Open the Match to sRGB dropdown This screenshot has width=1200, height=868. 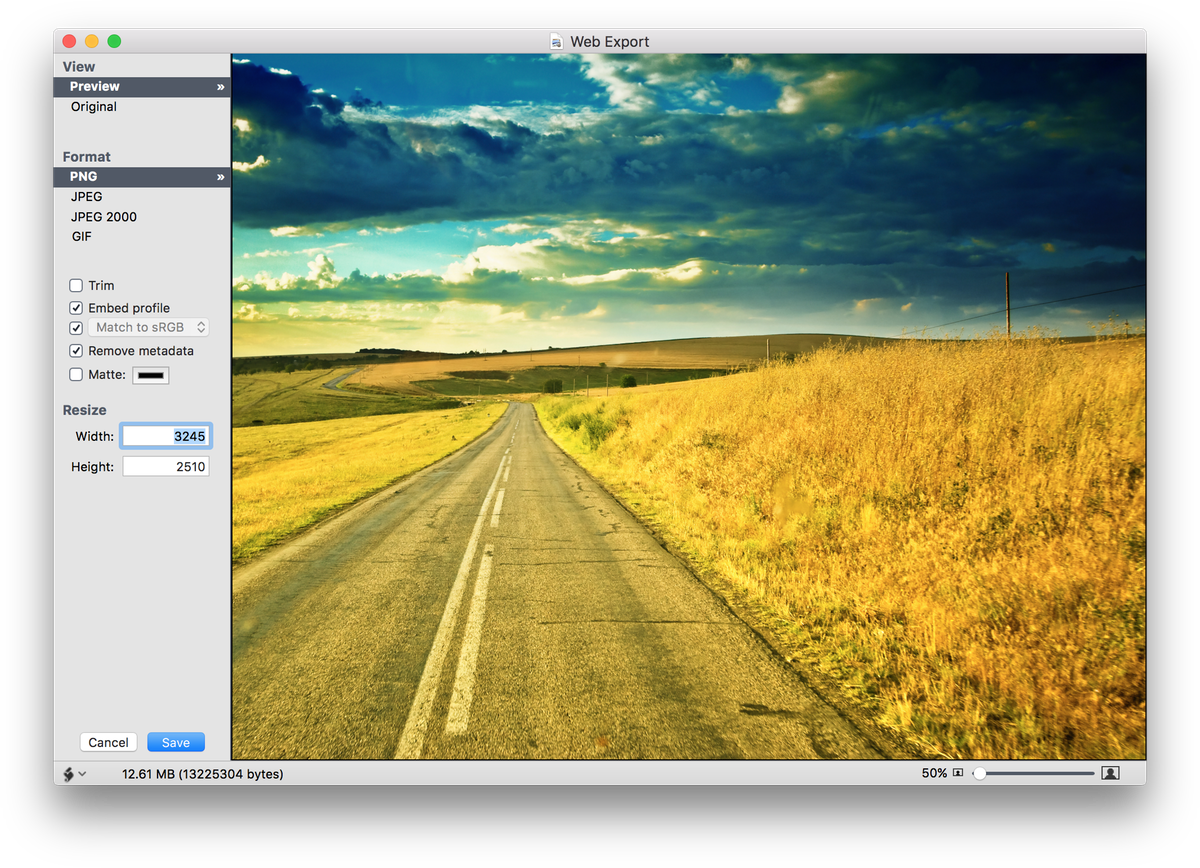click(148, 327)
